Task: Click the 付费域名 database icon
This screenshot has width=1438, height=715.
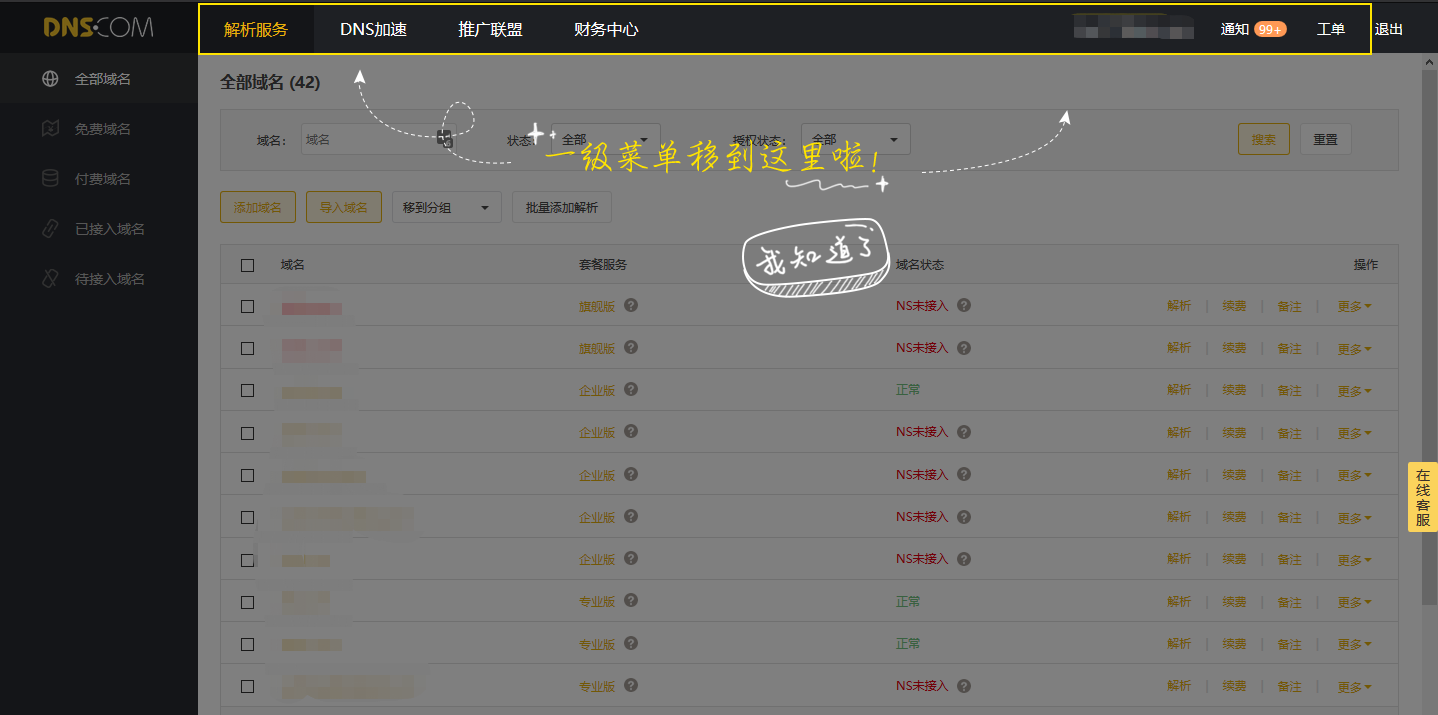Action: (50, 179)
